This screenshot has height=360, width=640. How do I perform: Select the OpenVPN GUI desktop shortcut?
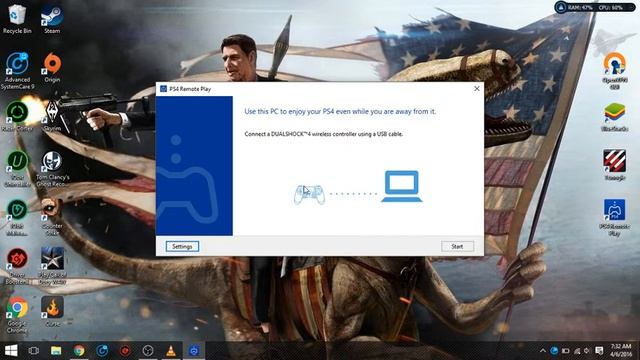614,70
